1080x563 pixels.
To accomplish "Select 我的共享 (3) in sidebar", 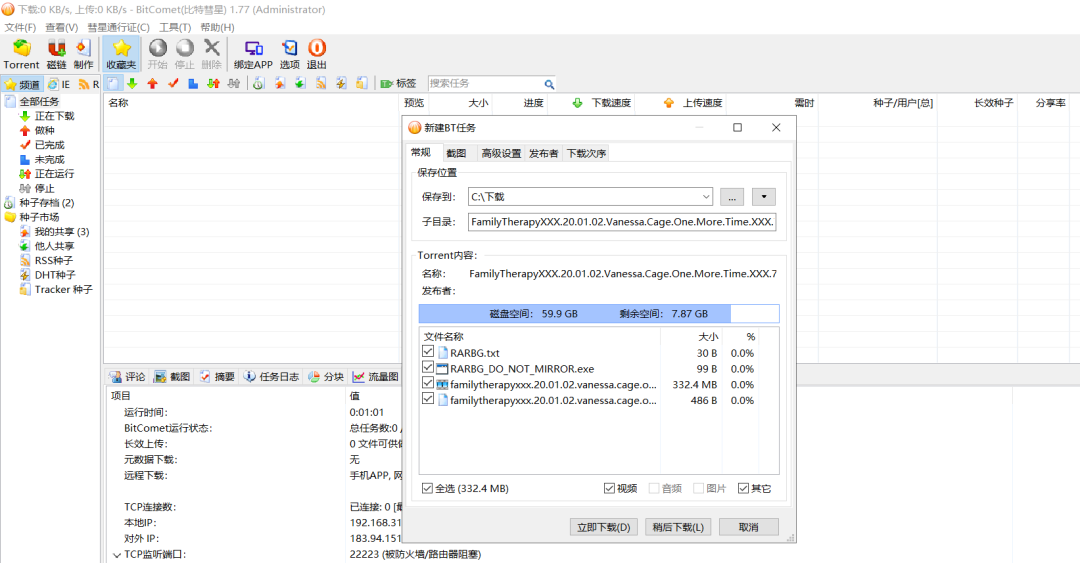I will point(62,232).
